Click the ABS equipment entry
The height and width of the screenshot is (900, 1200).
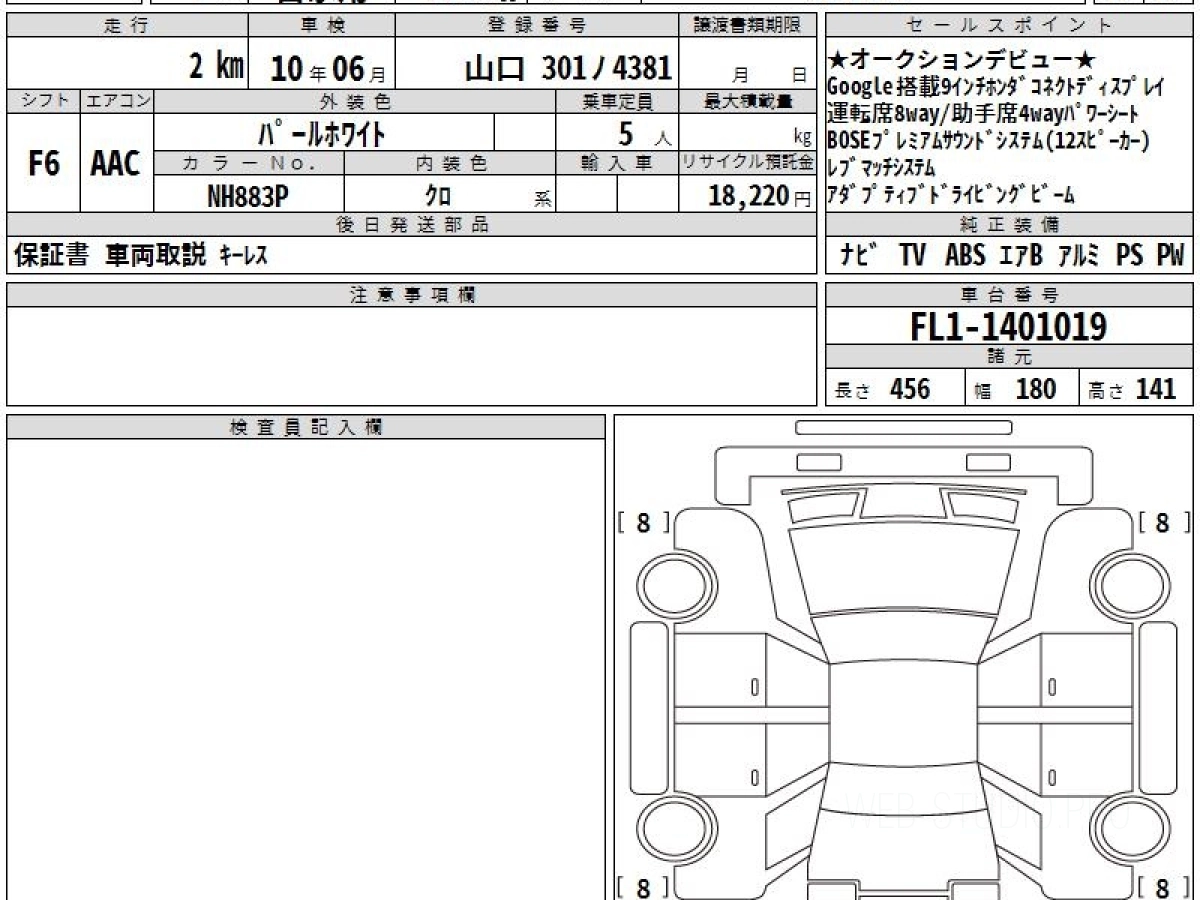click(x=966, y=256)
